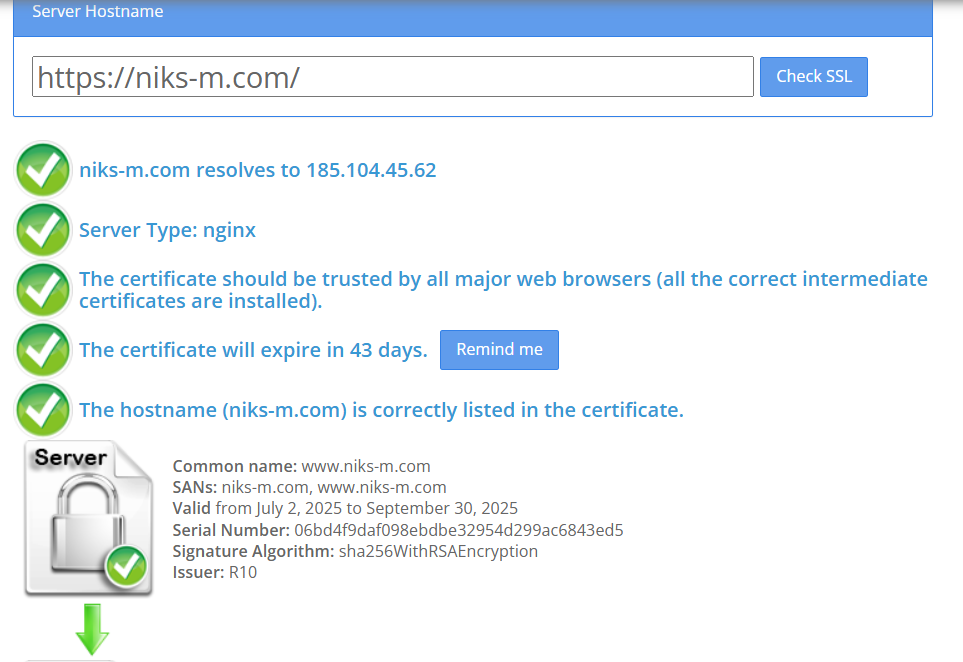Click the hostname correctly listed in certificate text

coord(381,410)
